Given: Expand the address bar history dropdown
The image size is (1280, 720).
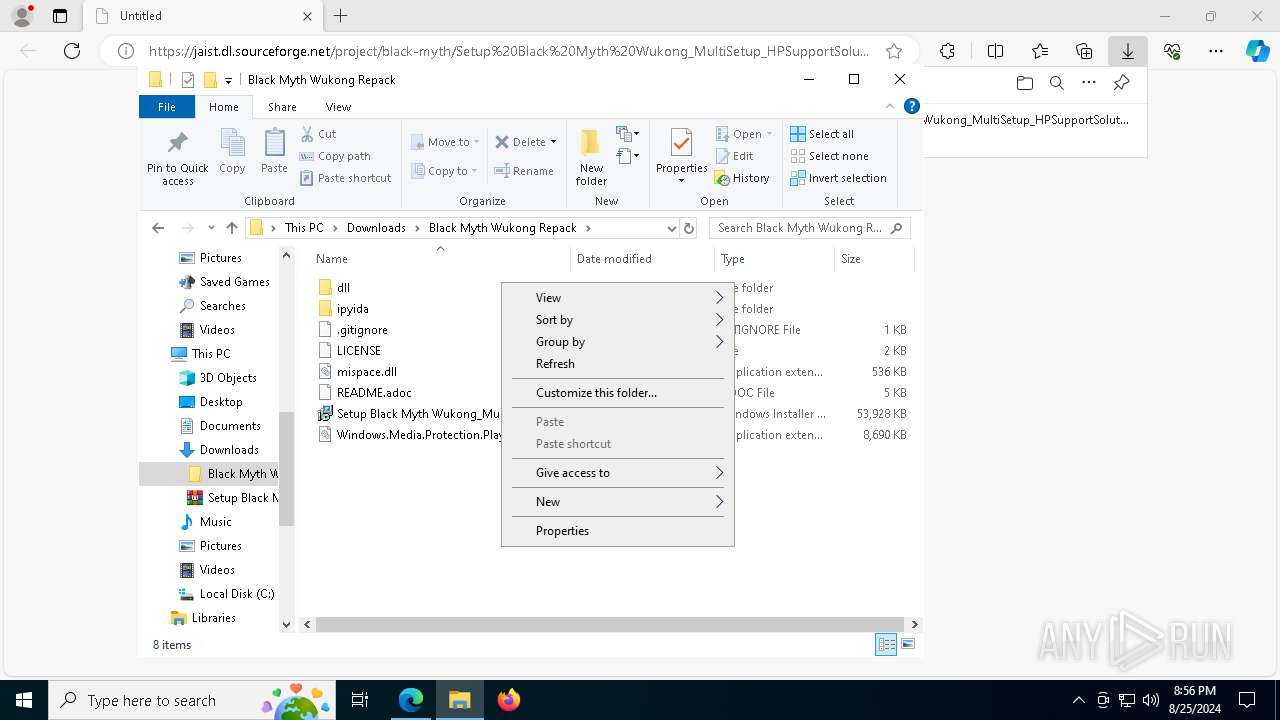Looking at the screenshot, I should [x=671, y=228].
